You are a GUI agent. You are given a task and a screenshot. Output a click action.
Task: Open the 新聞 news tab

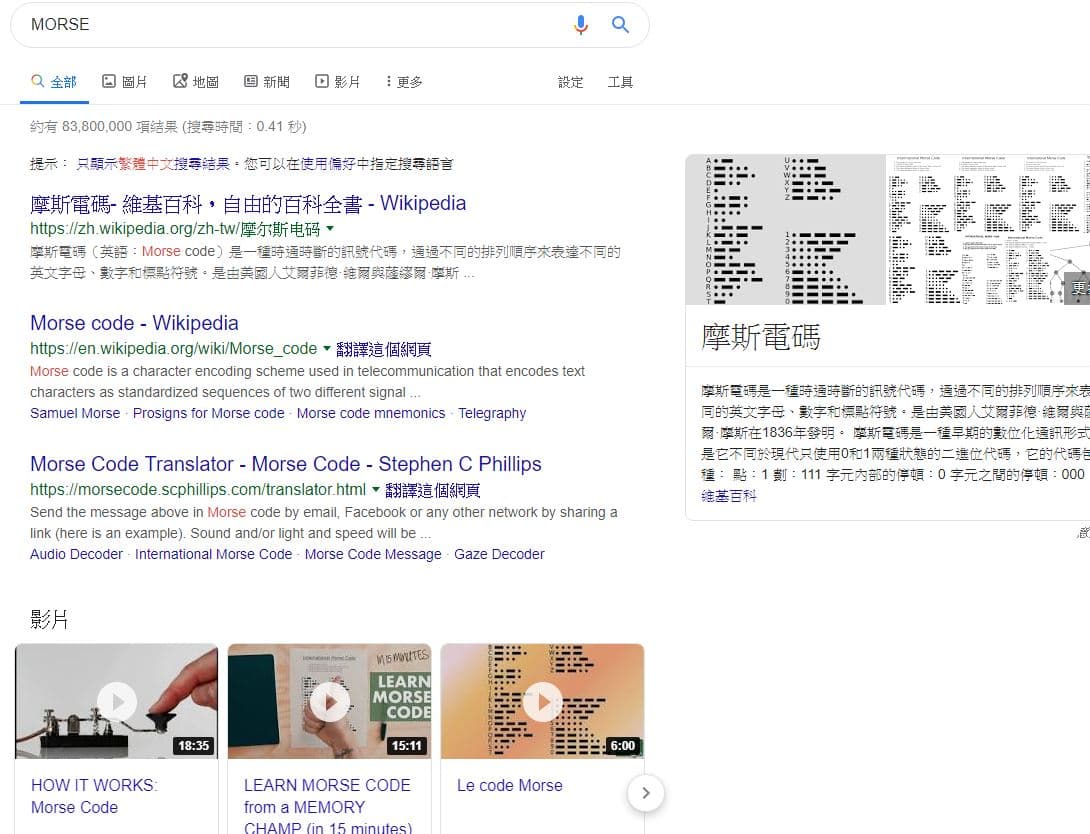pos(267,82)
